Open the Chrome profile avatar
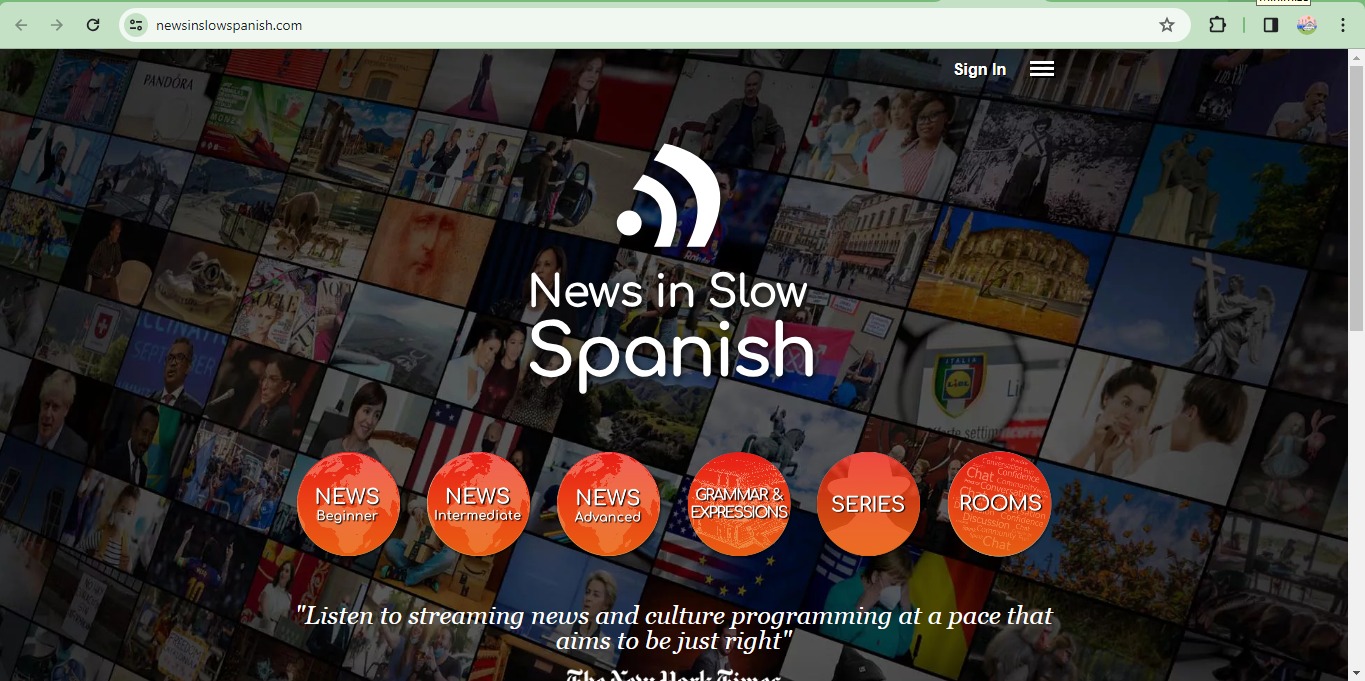 (x=1307, y=25)
